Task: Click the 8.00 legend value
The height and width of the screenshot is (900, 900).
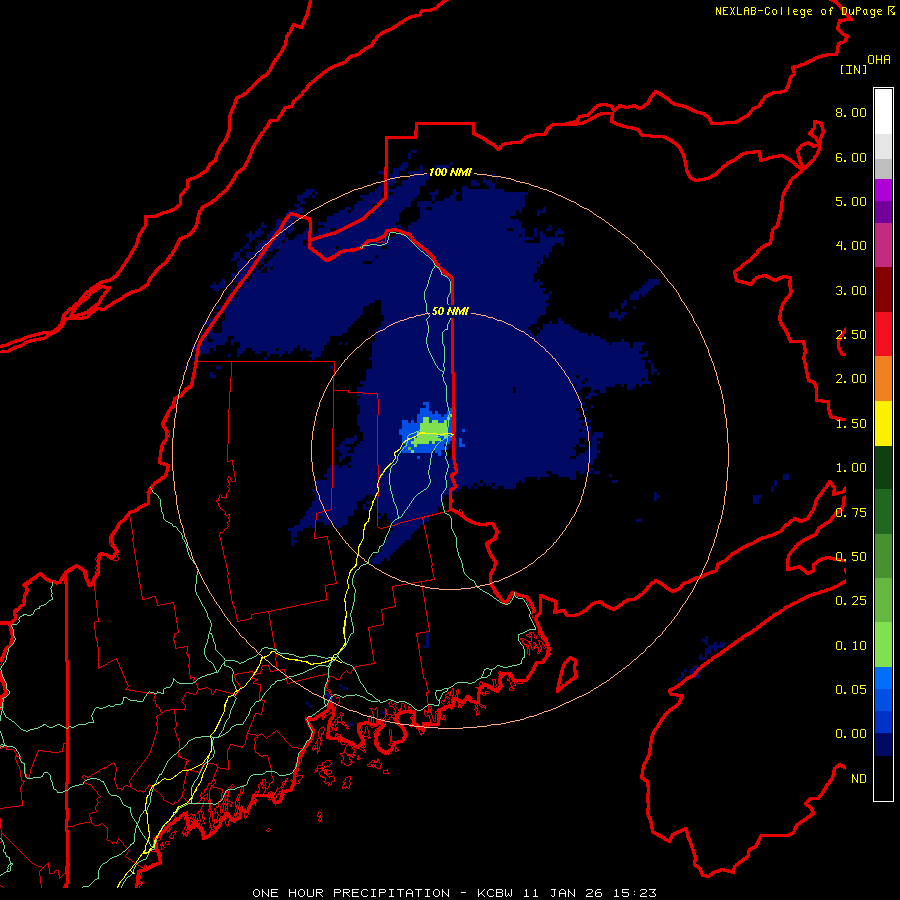Action: [851, 112]
